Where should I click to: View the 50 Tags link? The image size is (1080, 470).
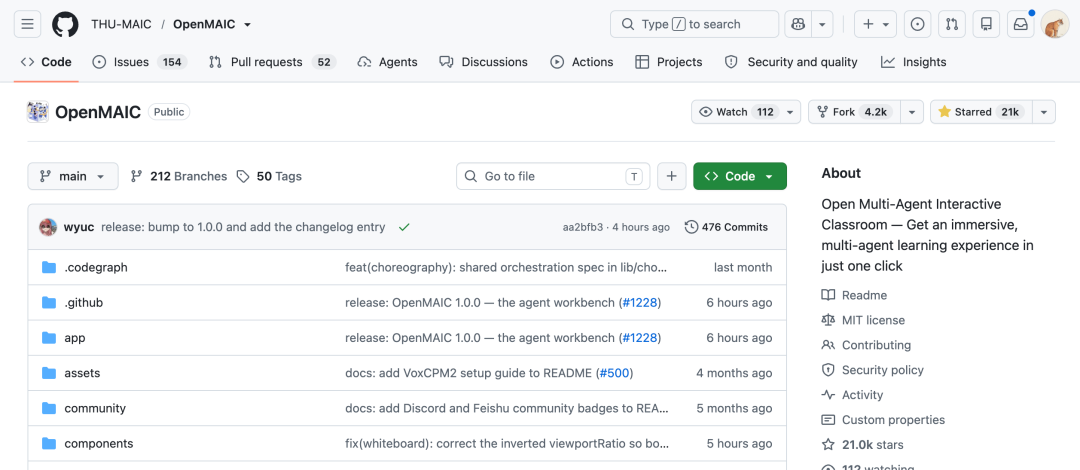(x=269, y=176)
